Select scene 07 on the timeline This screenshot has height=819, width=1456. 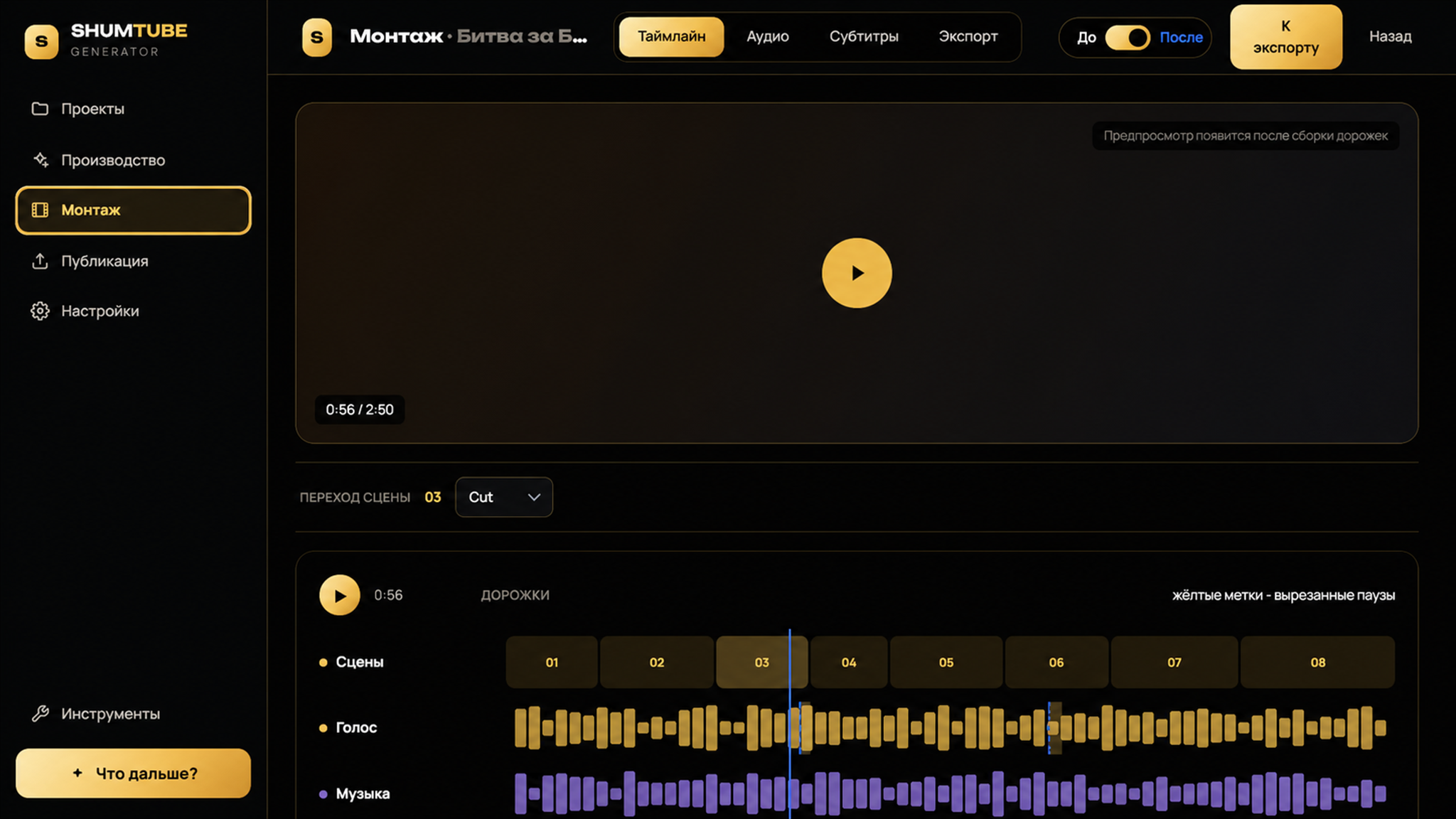pos(1174,662)
